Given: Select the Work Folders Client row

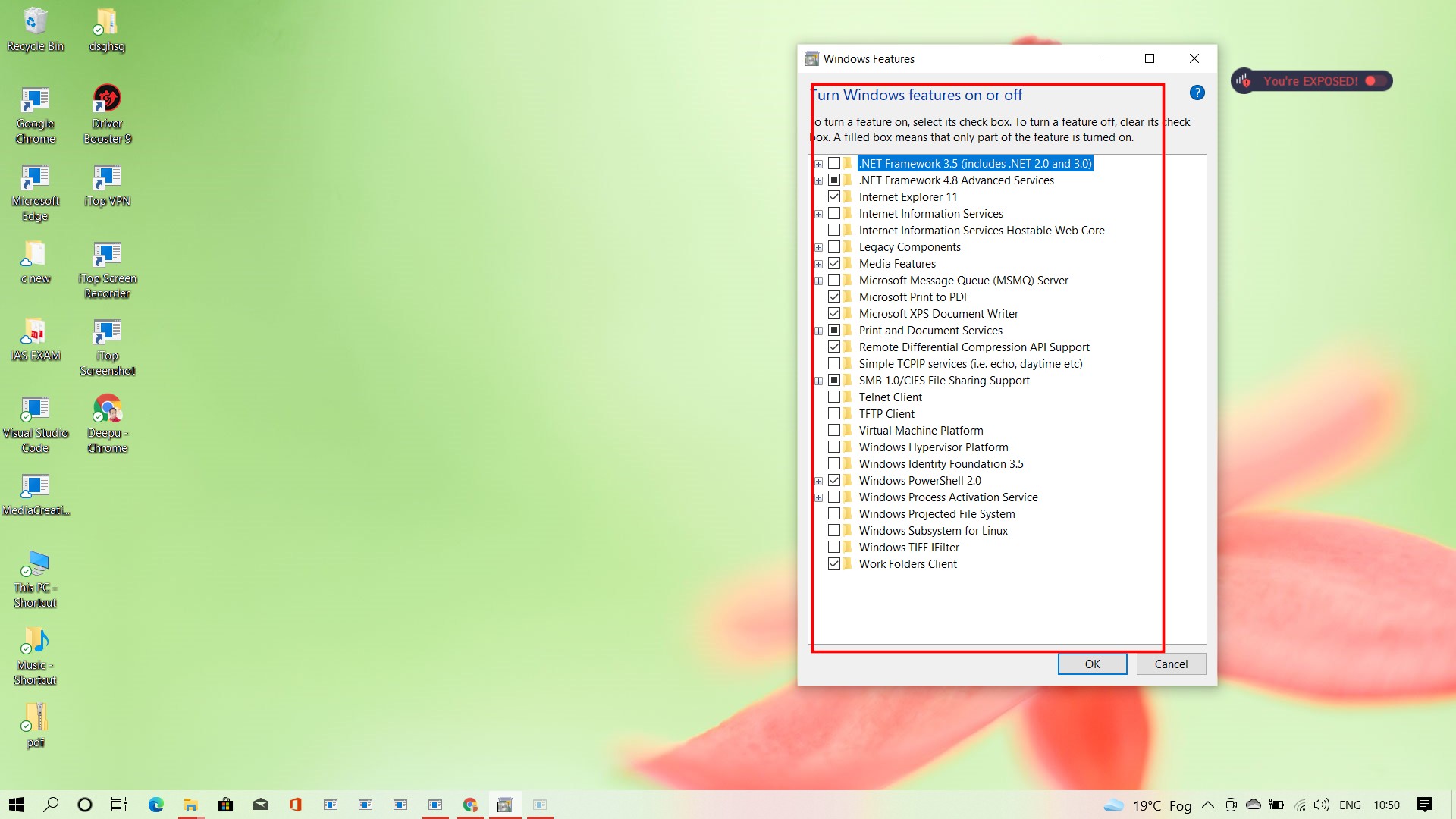Looking at the screenshot, I should [908, 563].
